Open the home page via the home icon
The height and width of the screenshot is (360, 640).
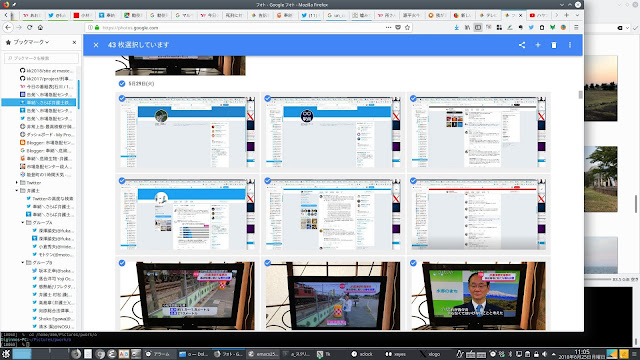pyautogui.click(x=40, y=27)
